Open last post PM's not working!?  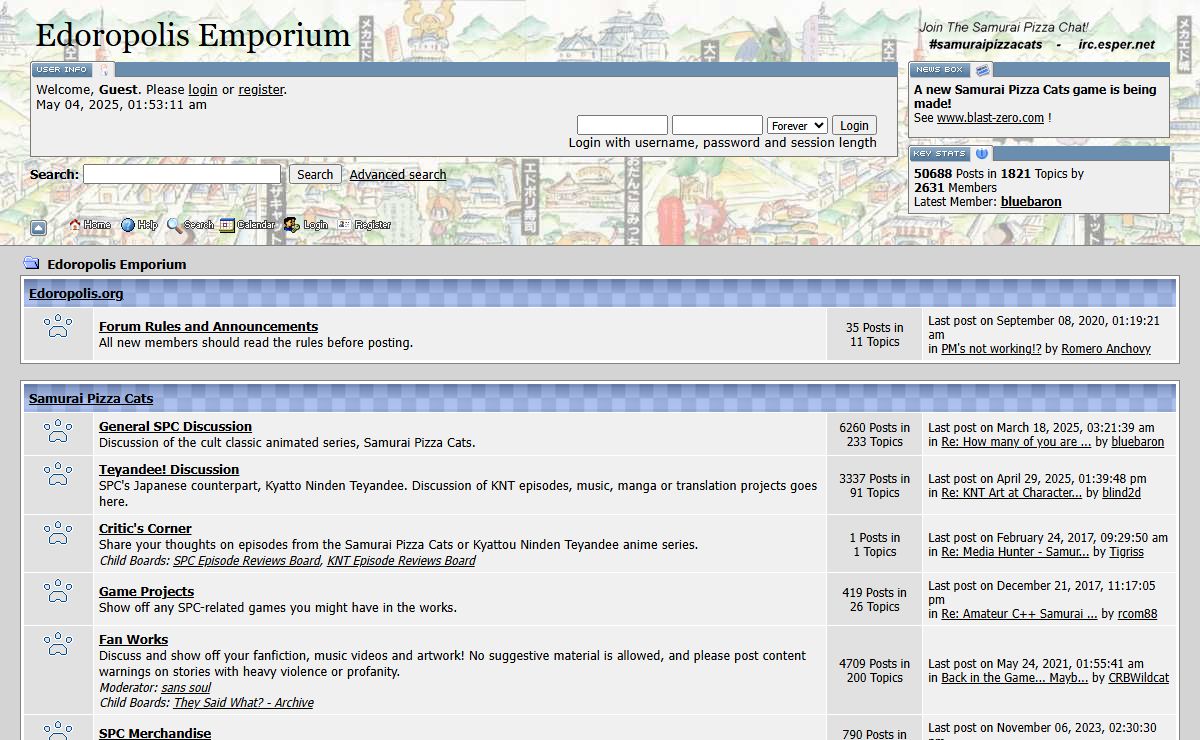coord(991,349)
